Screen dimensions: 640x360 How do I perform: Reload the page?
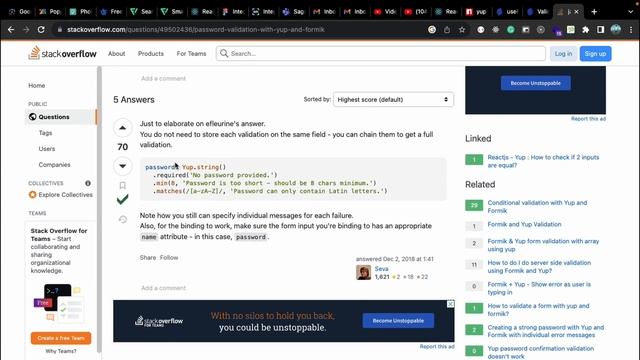pos(41,29)
